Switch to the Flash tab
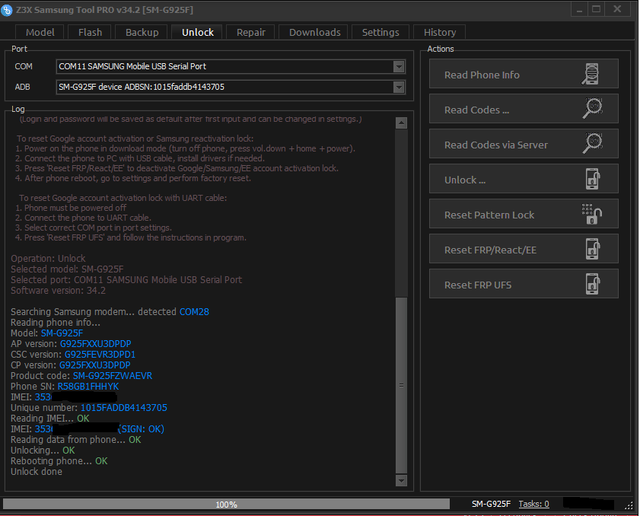 pyautogui.click(x=90, y=32)
